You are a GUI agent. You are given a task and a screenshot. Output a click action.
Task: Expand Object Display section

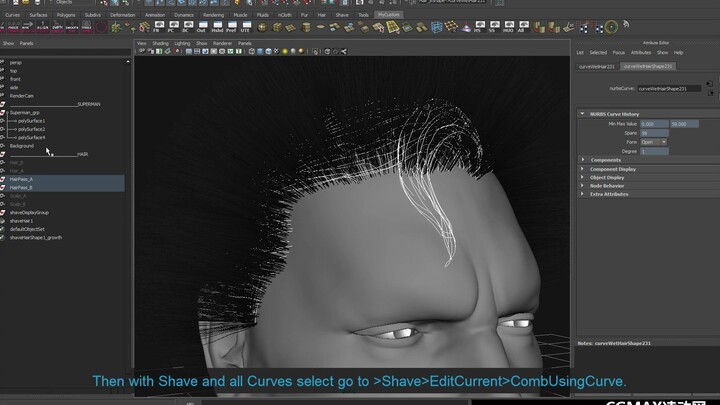pos(583,177)
